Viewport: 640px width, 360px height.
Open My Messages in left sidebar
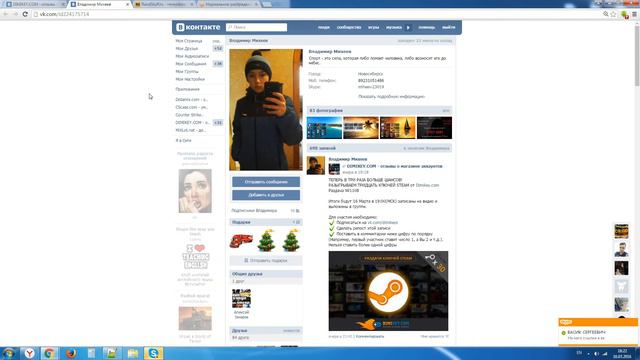[x=191, y=64]
